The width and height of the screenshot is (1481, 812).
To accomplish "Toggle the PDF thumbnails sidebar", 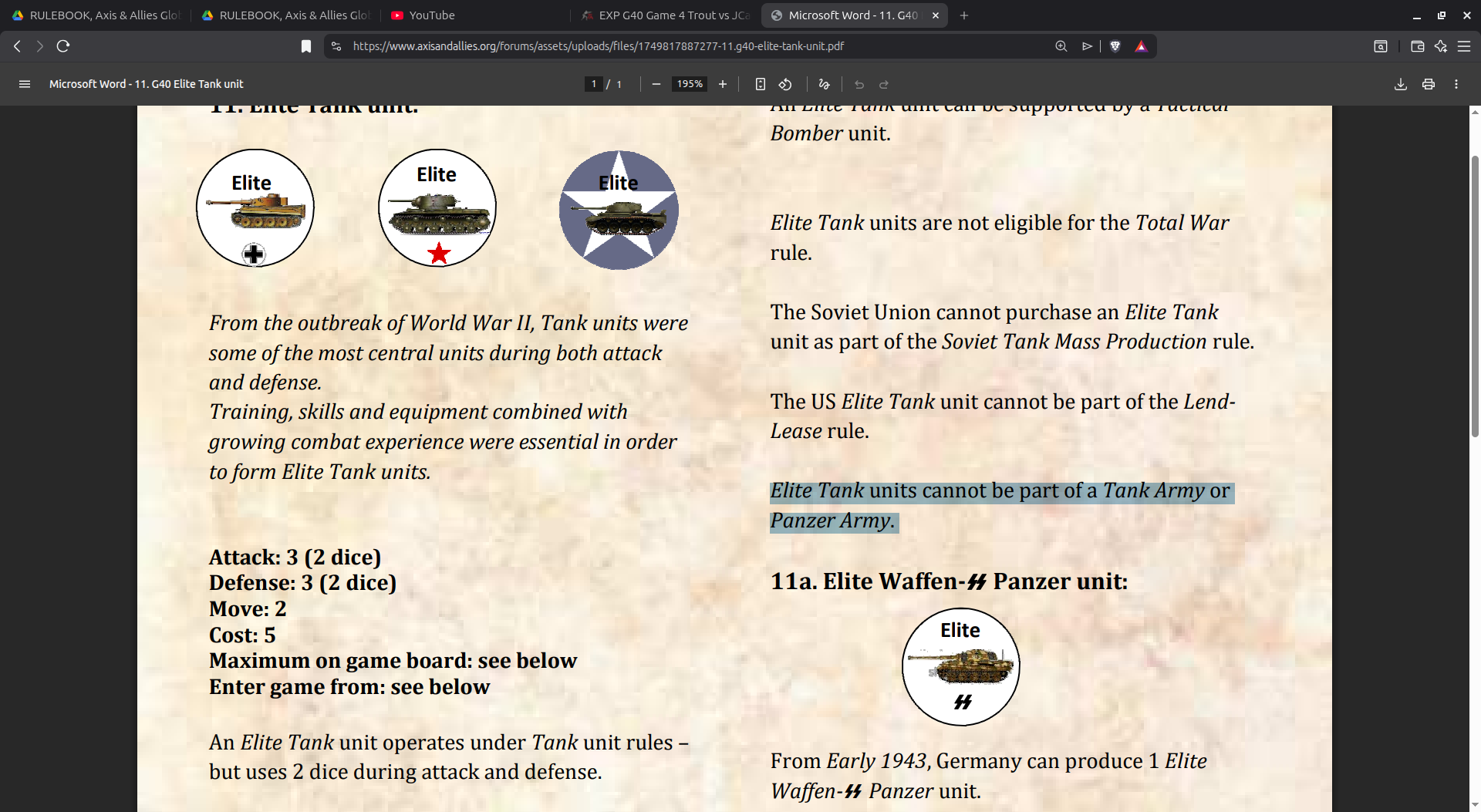I will 25,84.
